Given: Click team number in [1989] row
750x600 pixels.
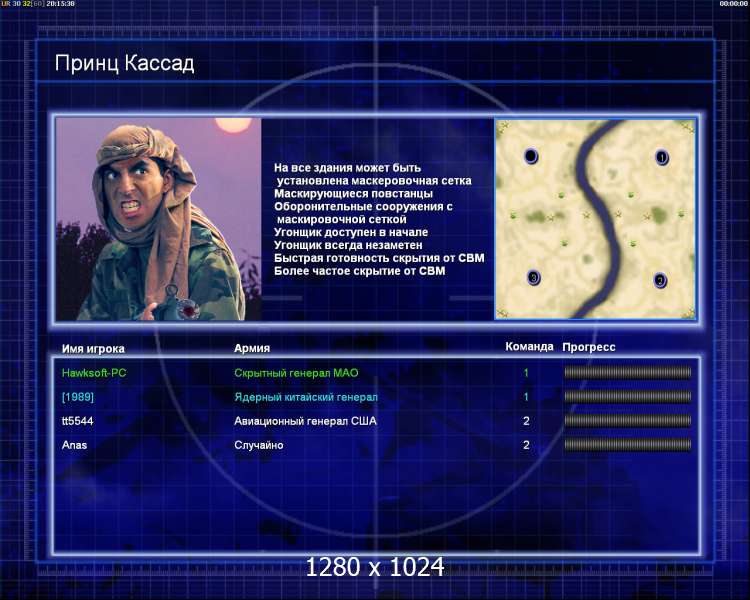Looking at the screenshot, I should click(526, 397).
